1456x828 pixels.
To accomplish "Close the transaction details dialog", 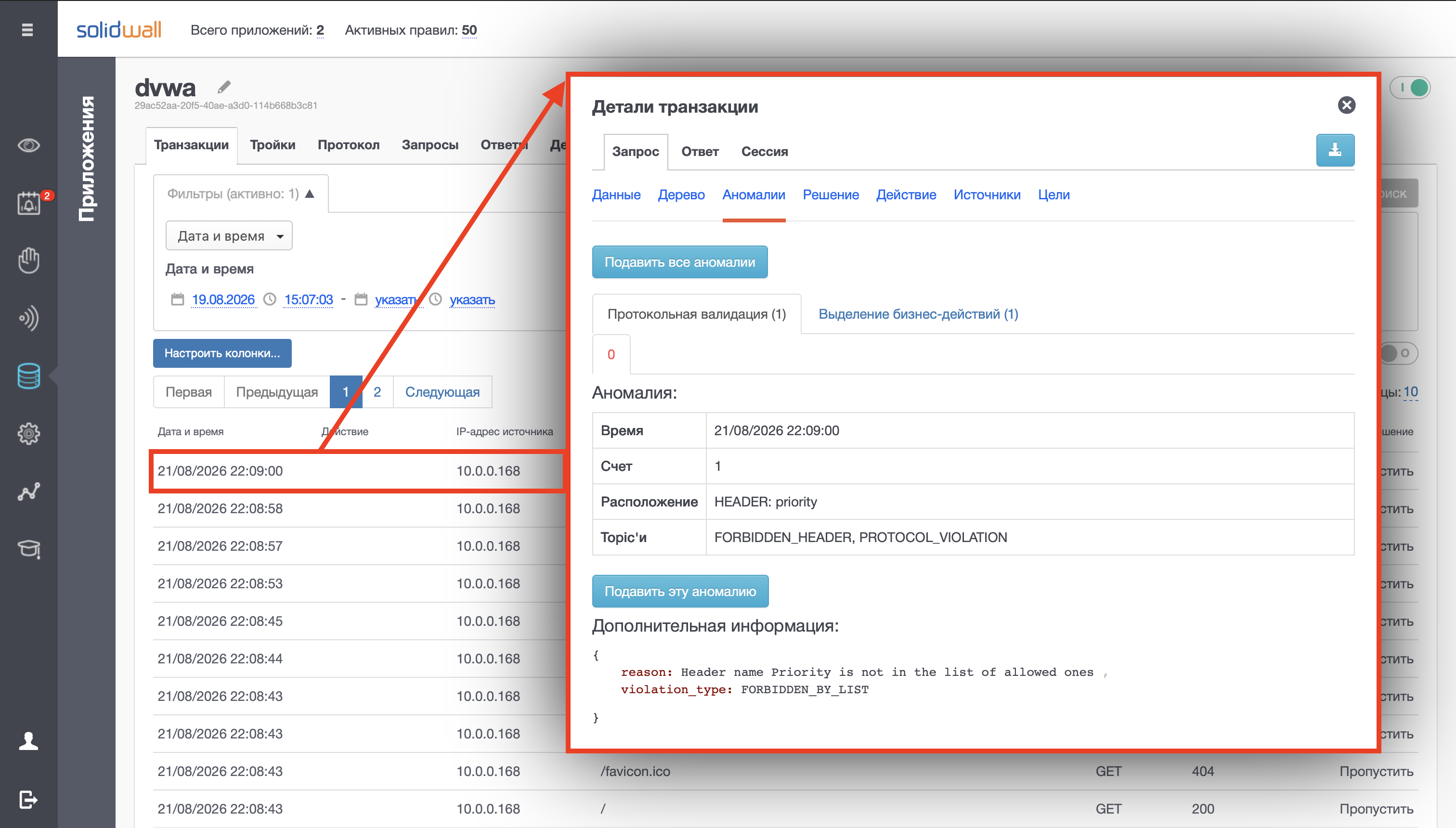I will point(1346,105).
